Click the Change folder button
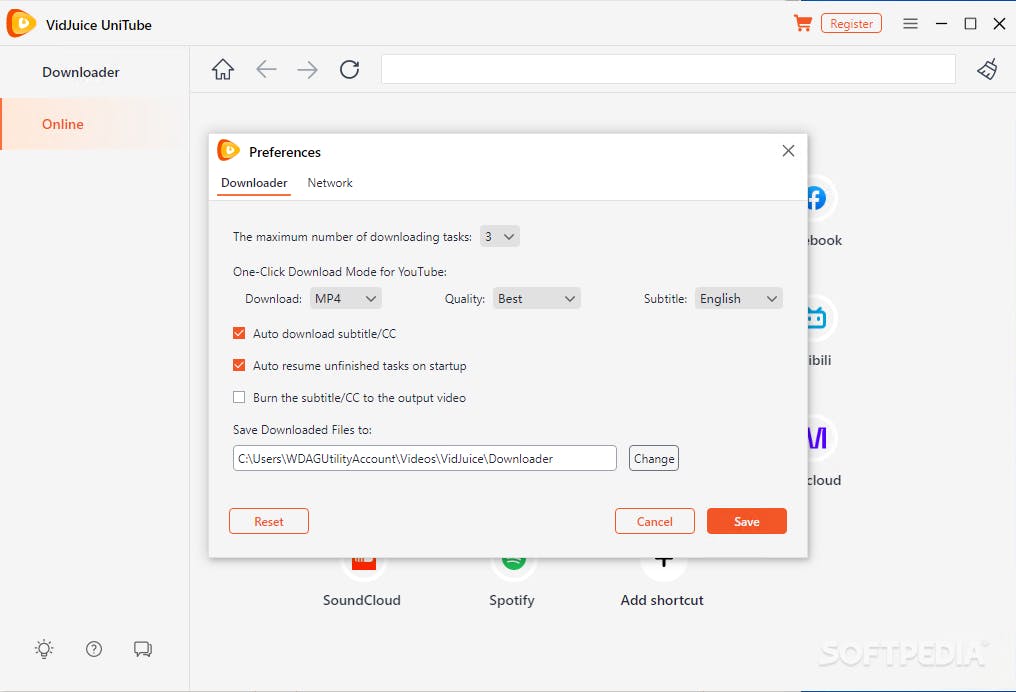This screenshot has width=1016, height=692. 654,458
